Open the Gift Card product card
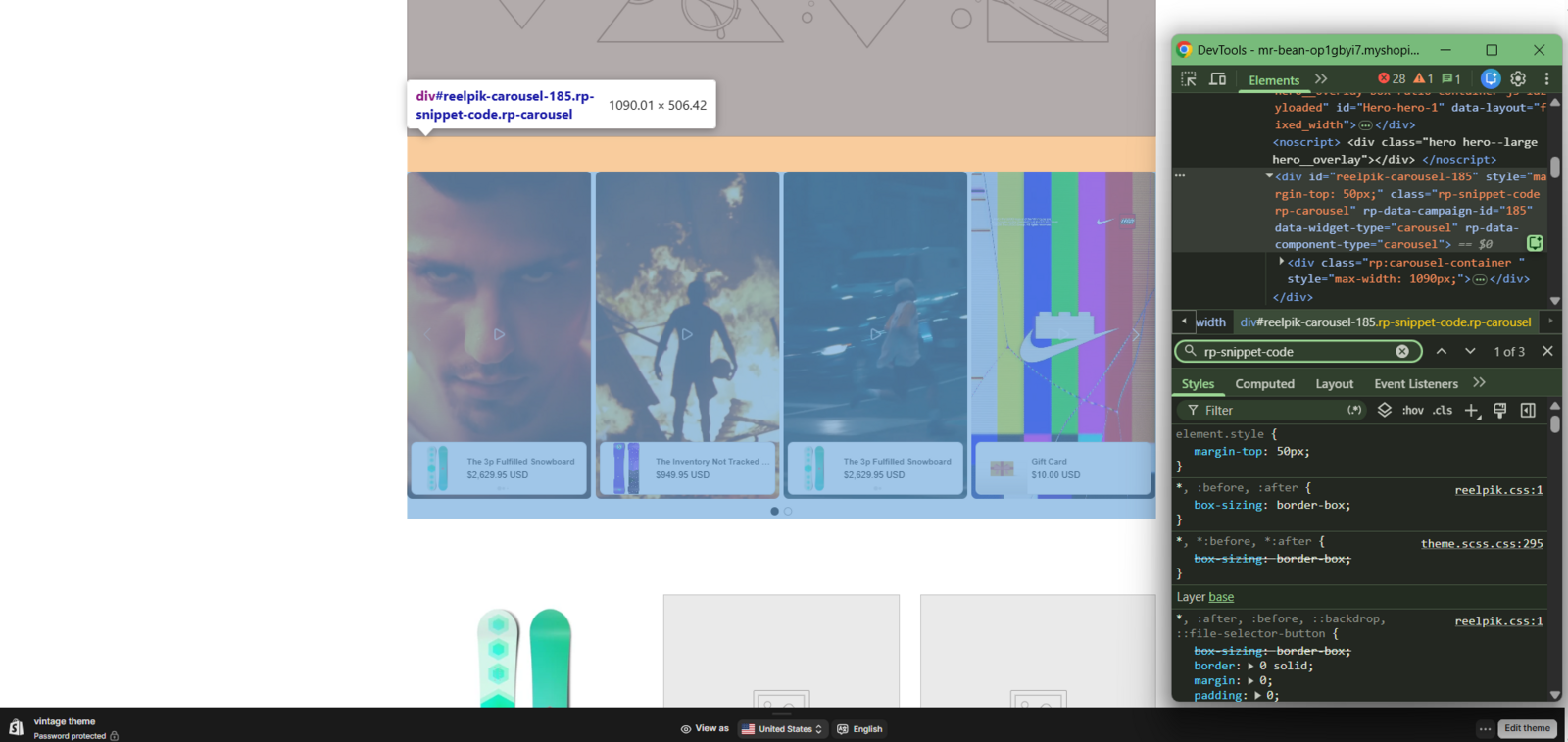The height and width of the screenshot is (742, 1568). tap(1064, 469)
